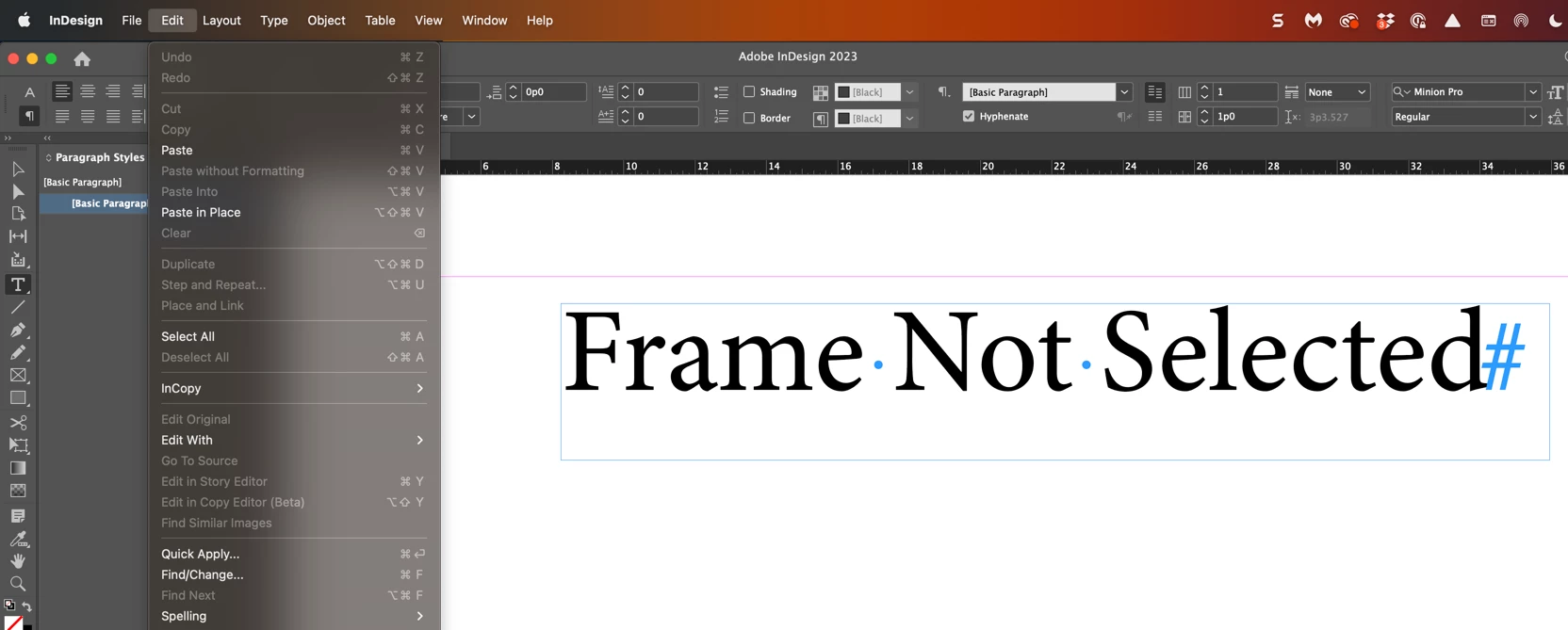Select the Zoom tool

pos(18,584)
